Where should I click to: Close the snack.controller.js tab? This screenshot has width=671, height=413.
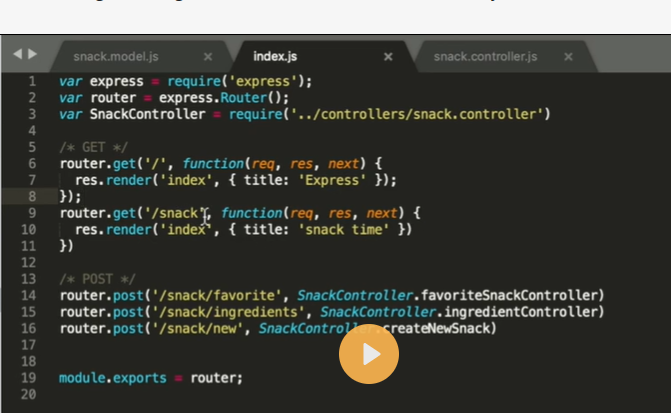568,57
